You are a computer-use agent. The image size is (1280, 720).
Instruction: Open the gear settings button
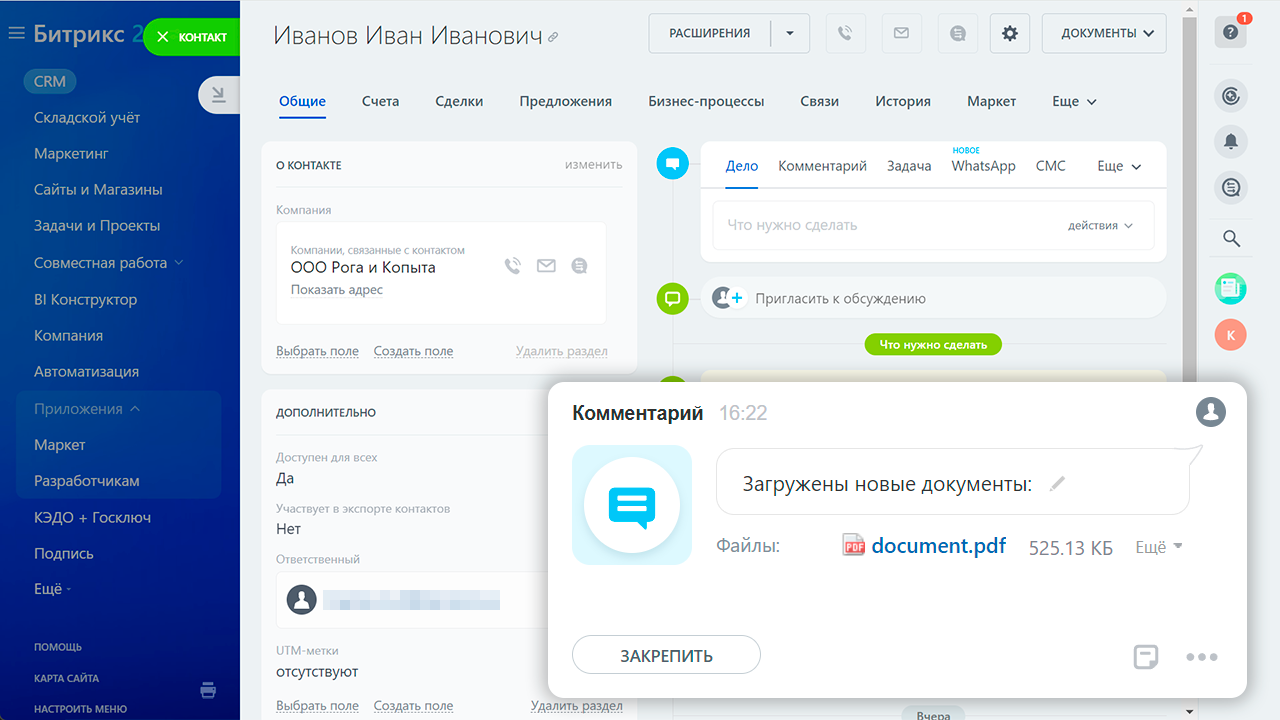point(1010,33)
